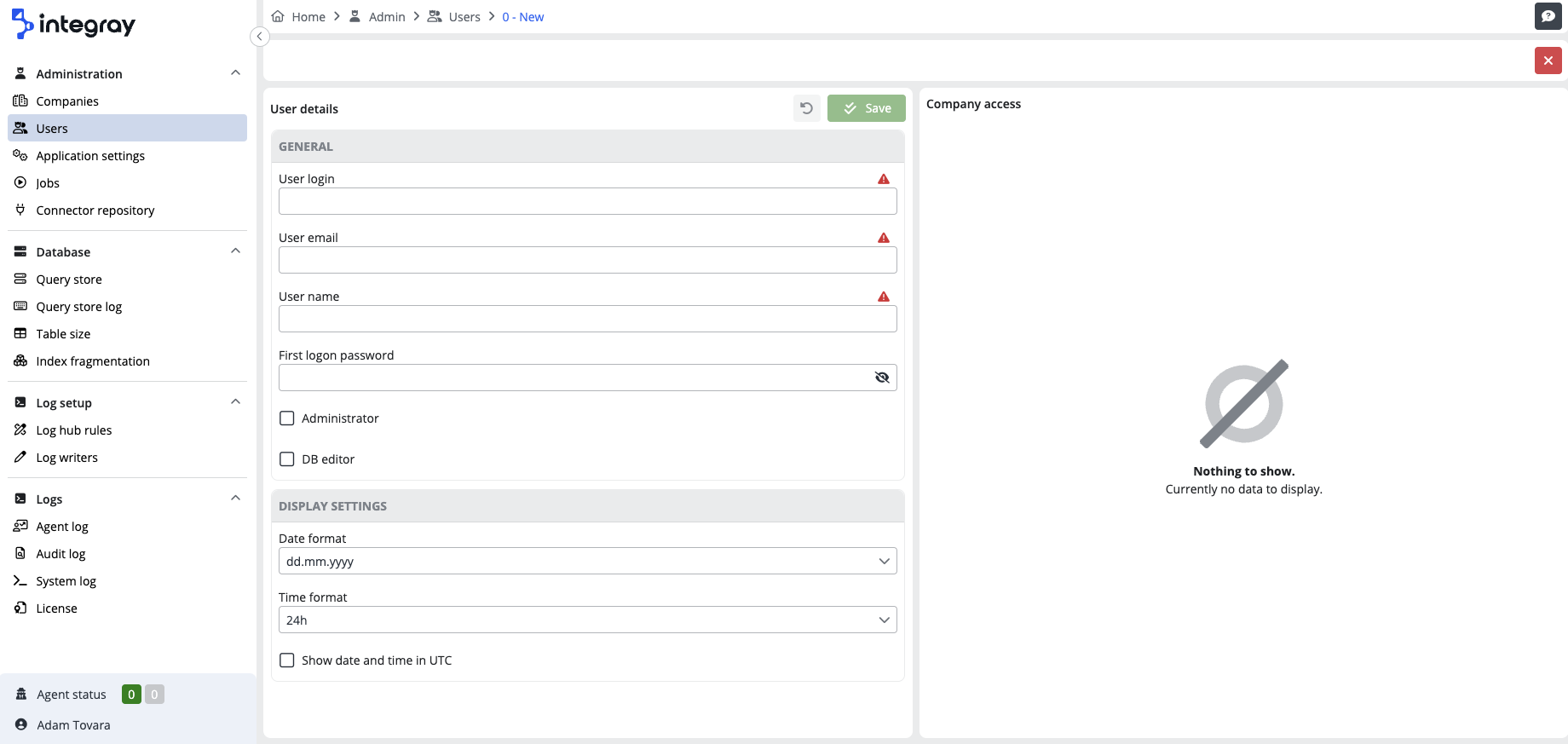Collapse sidebar with the arrow circle icon
This screenshot has width=1568, height=744.
[x=260, y=37]
